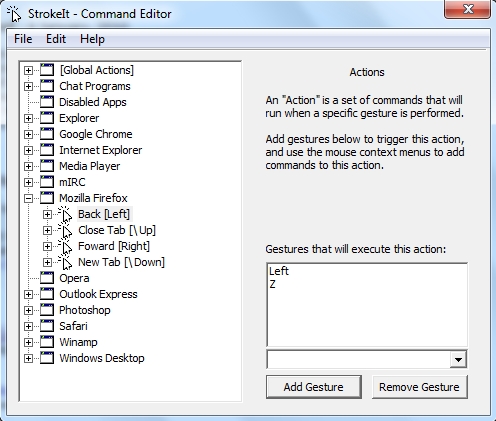Expand the [Global Actions] tree node
This screenshot has width=496, height=421.
click(28, 70)
